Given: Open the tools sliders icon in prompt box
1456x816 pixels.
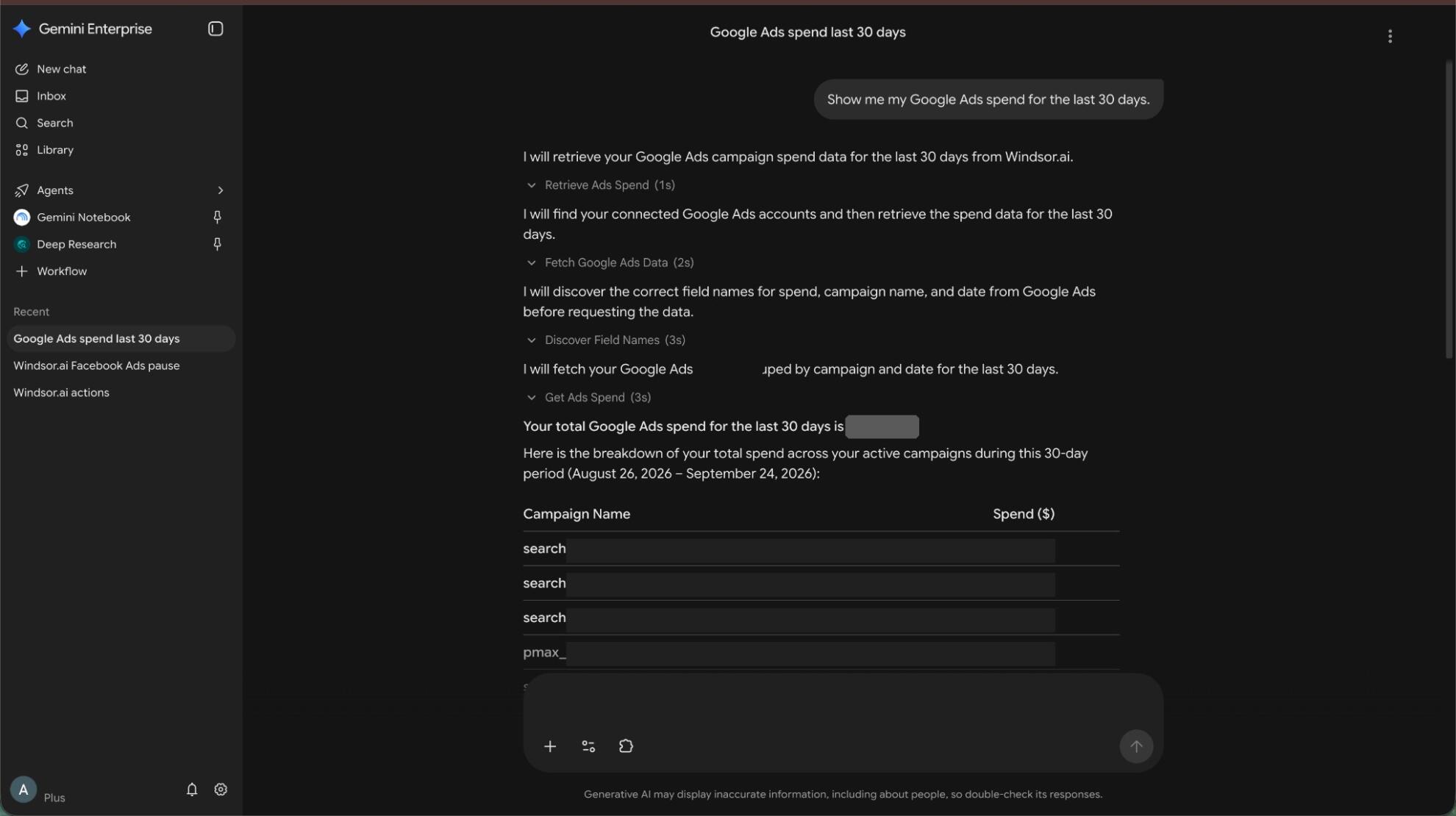Looking at the screenshot, I should pos(588,746).
